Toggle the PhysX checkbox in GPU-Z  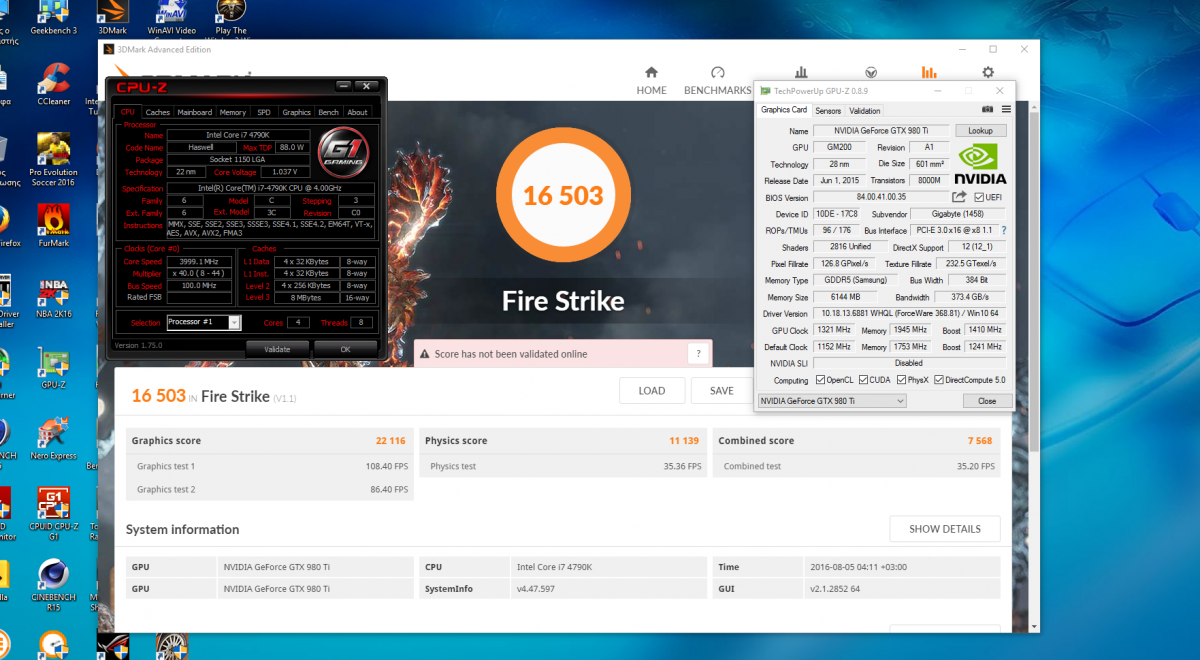point(901,380)
